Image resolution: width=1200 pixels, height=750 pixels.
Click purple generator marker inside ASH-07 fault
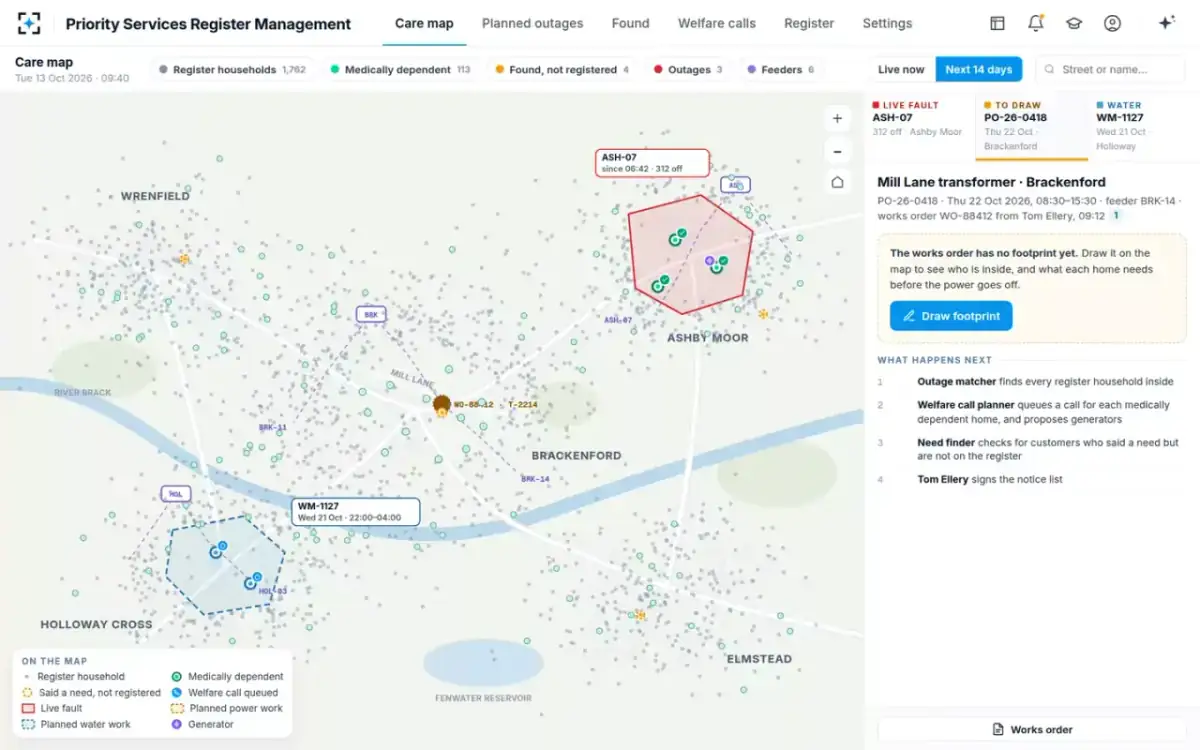(x=710, y=261)
